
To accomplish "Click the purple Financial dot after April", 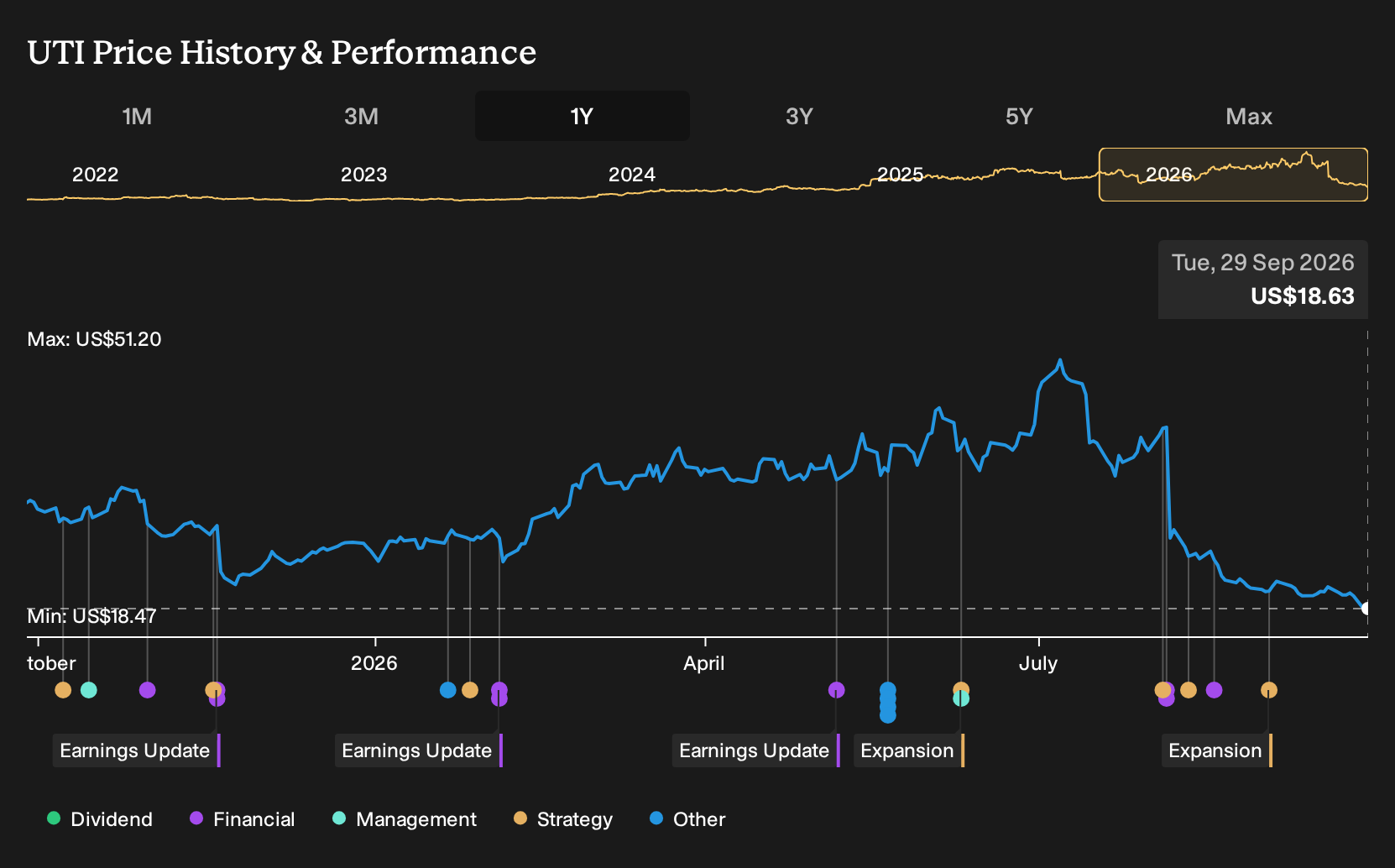I will pyautogui.click(x=837, y=690).
